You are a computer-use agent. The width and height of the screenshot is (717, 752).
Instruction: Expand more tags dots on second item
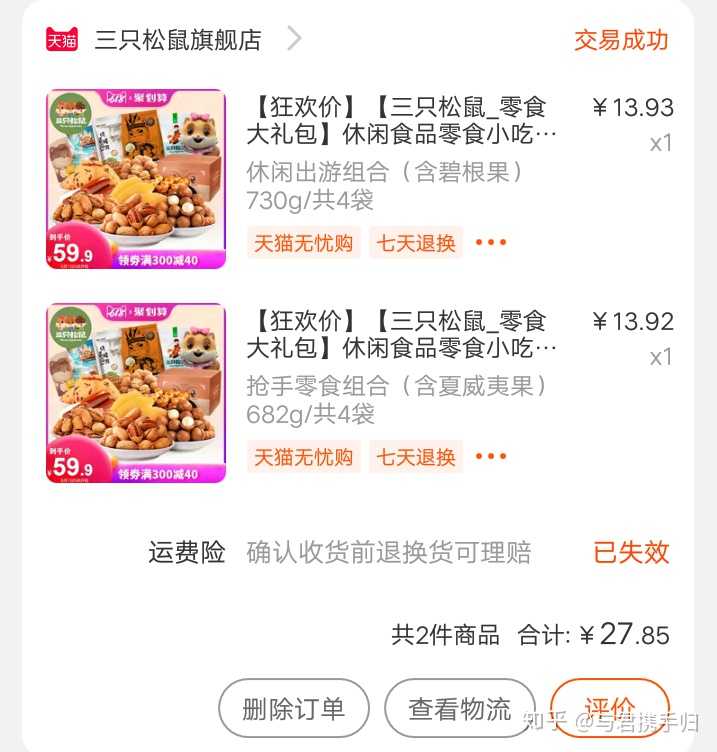point(491,456)
